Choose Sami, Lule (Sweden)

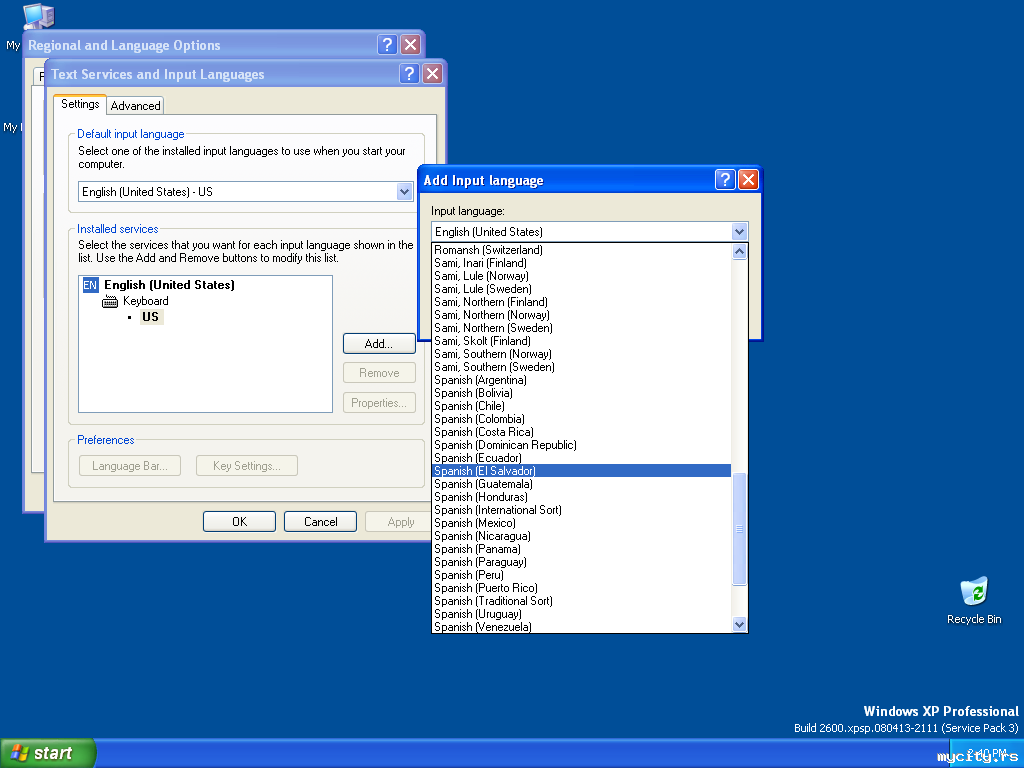click(581, 289)
